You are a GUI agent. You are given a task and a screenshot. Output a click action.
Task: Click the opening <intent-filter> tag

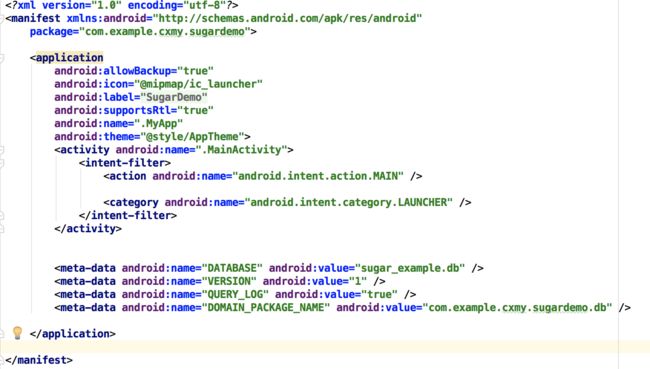pos(125,163)
